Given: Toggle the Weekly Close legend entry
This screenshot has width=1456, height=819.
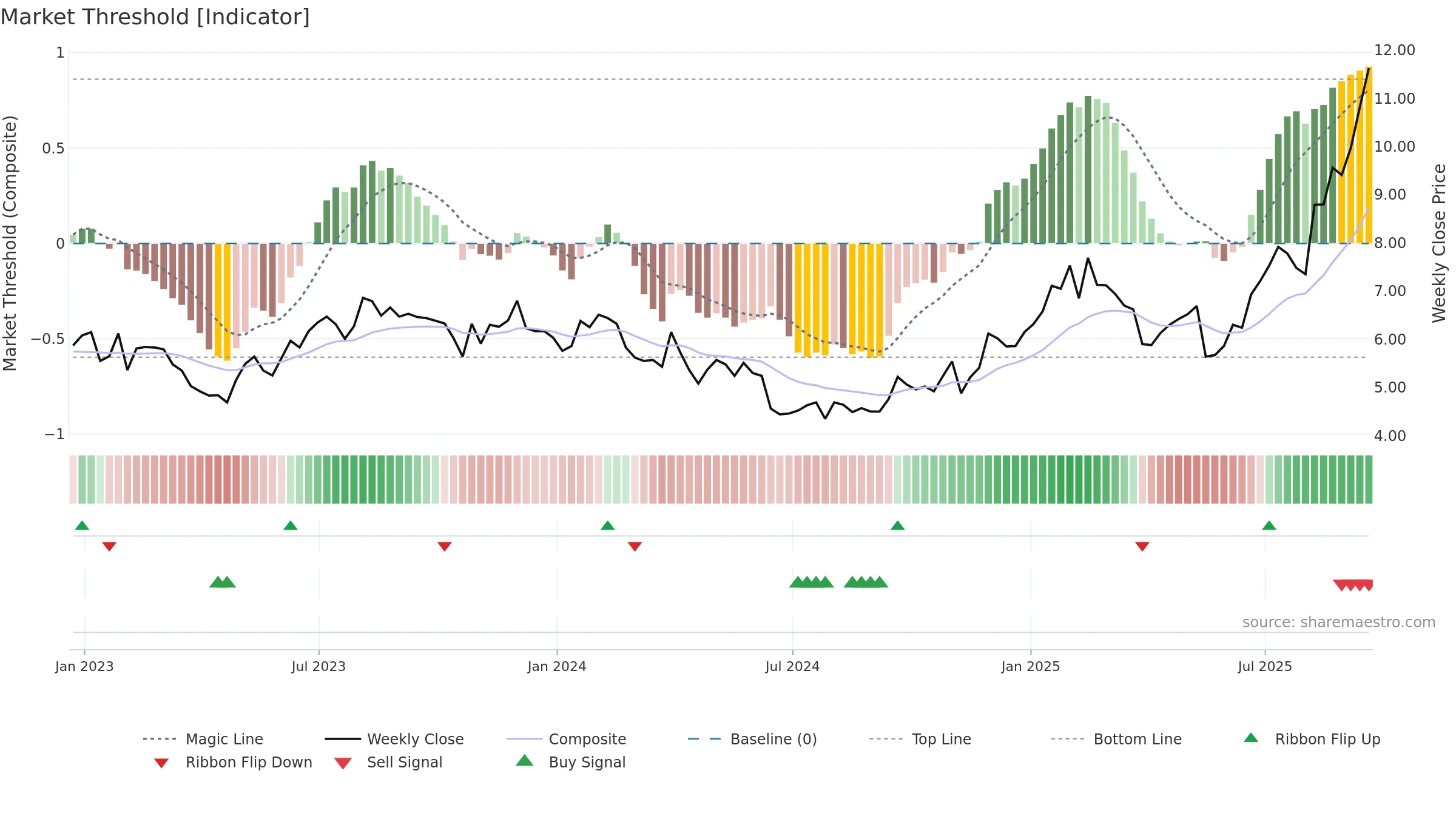Looking at the screenshot, I should click(x=394, y=739).
